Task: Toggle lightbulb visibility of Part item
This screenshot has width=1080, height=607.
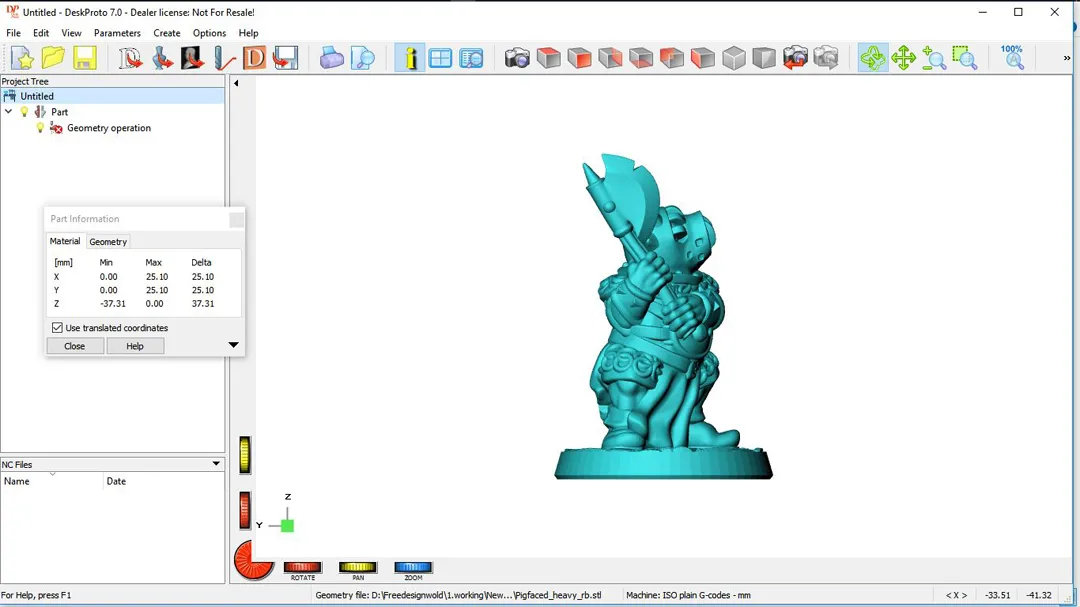Action: tap(25, 112)
